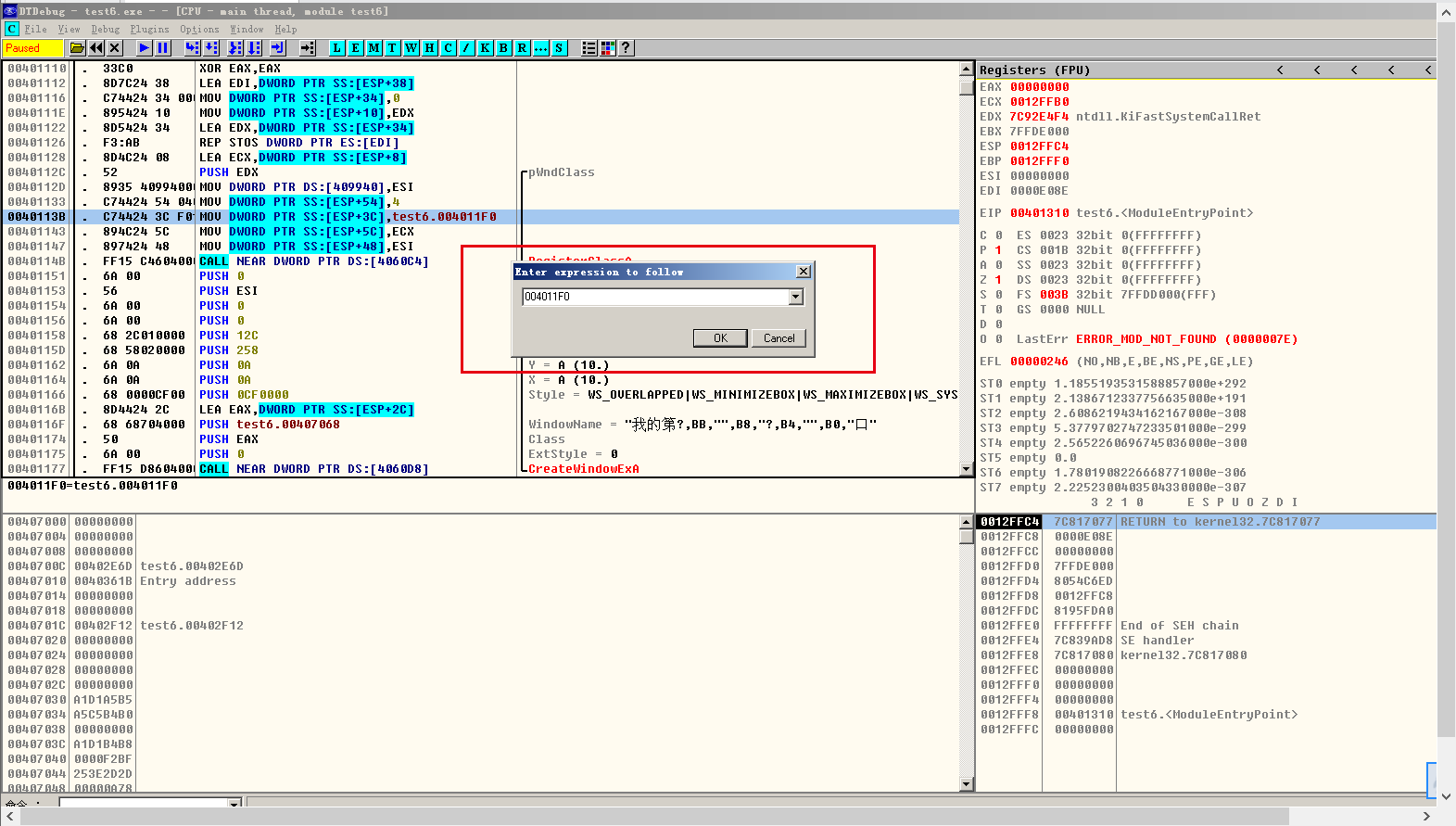Image resolution: width=1456 pixels, height=826 pixels.
Task: Select the LastErr ERROR_MOD_NOT_FOUND line
Action: 1157,339
